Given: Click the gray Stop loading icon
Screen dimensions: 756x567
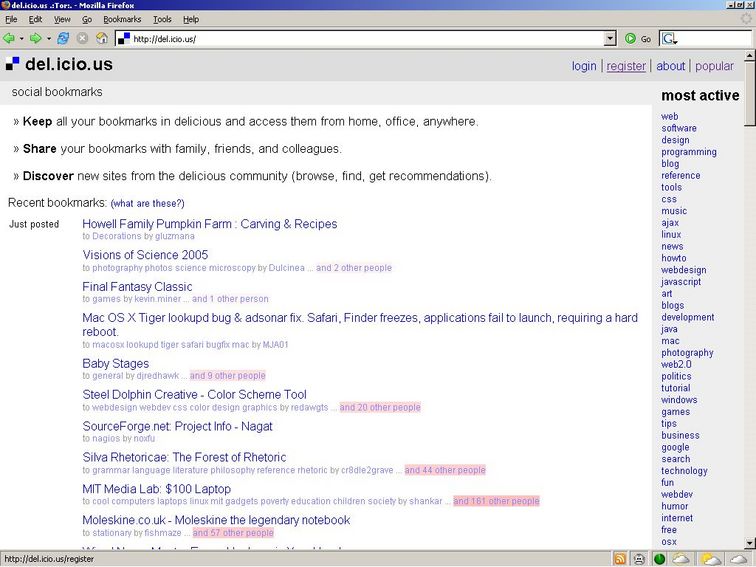Looking at the screenshot, I should point(82,39).
